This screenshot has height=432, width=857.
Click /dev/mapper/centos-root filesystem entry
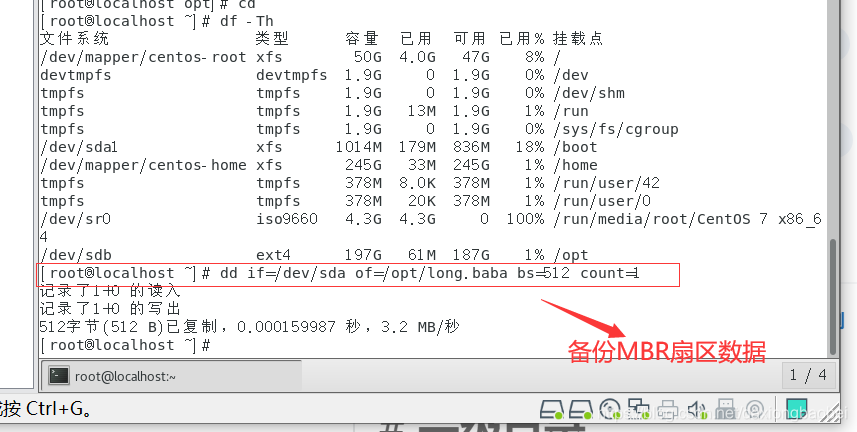(x=143, y=57)
